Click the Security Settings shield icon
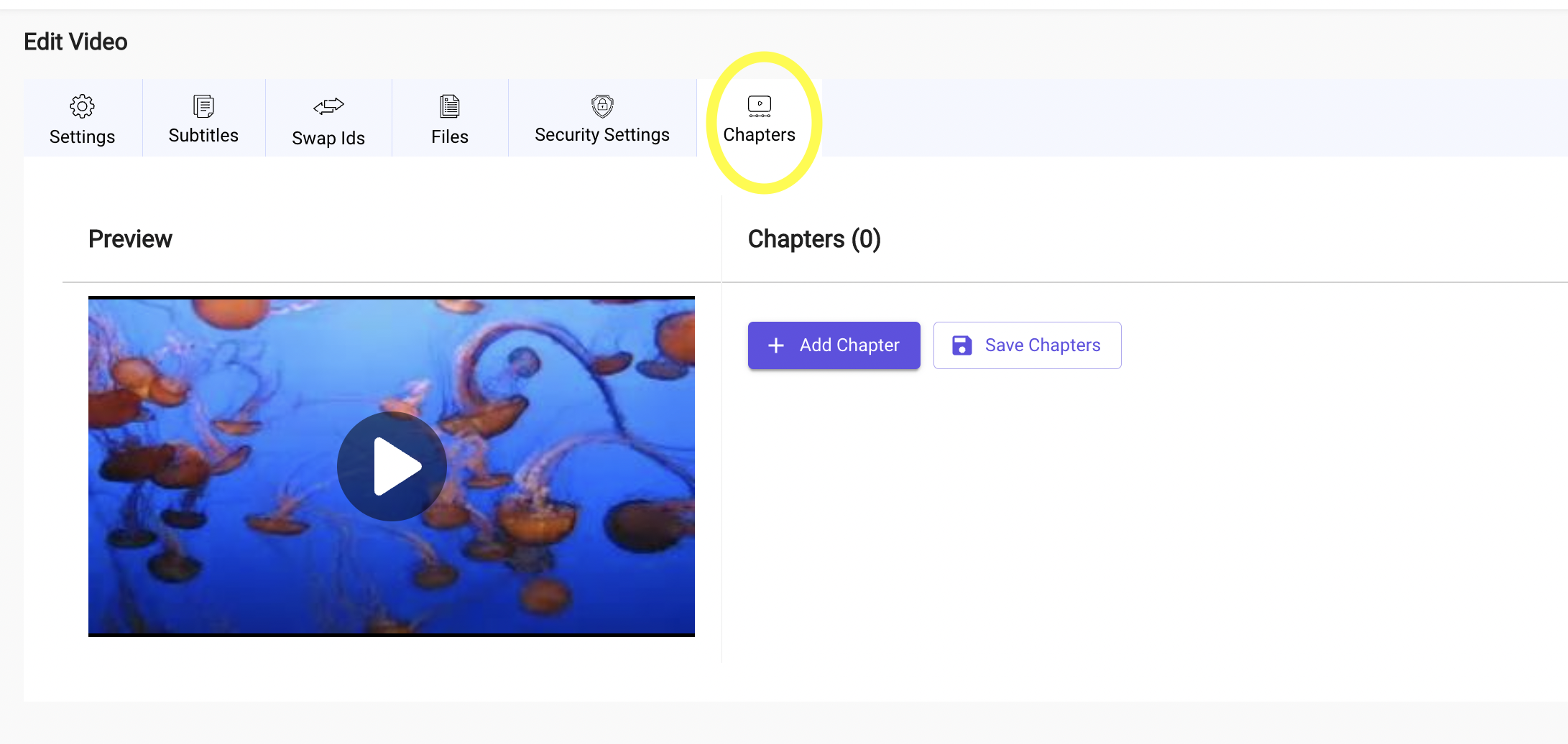This screenshot has width=1568, height=744. [602, 106]
